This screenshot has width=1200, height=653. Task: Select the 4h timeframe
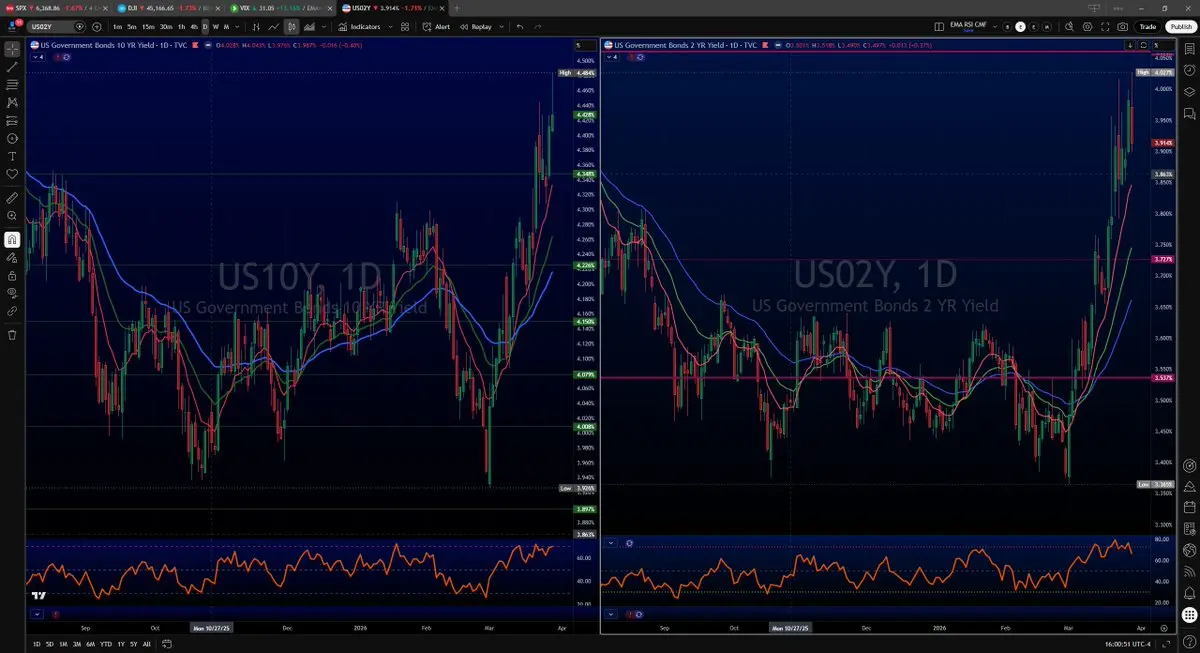pyautogui.click(x=194, y=27)
